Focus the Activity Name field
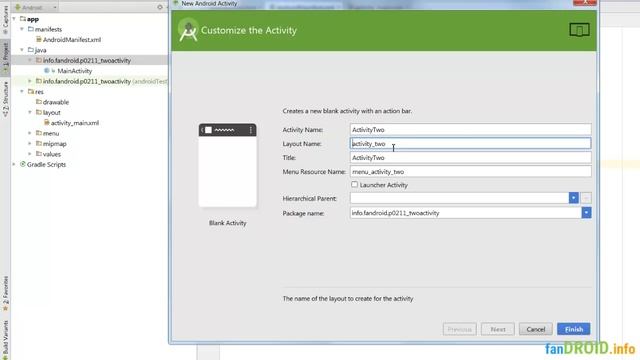640x360 pixels. click(x=470, y=129)
